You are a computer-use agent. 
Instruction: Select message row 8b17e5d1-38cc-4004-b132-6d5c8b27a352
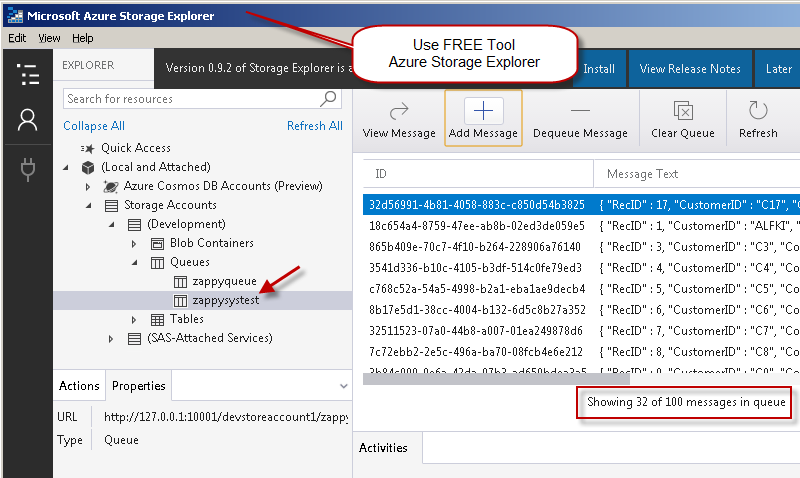(x=582, y=310)
